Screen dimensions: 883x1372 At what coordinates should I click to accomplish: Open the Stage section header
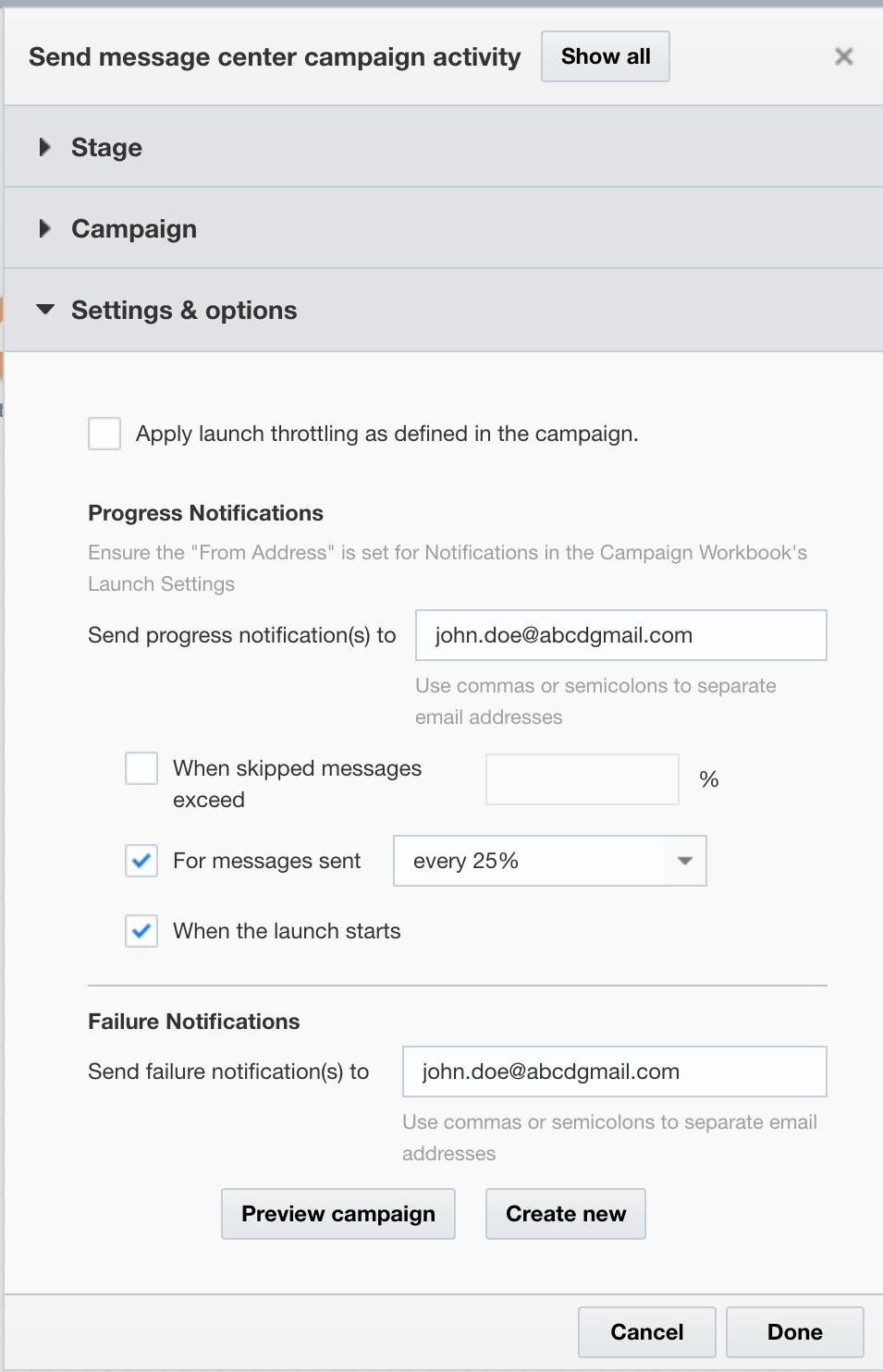[107, 147]
